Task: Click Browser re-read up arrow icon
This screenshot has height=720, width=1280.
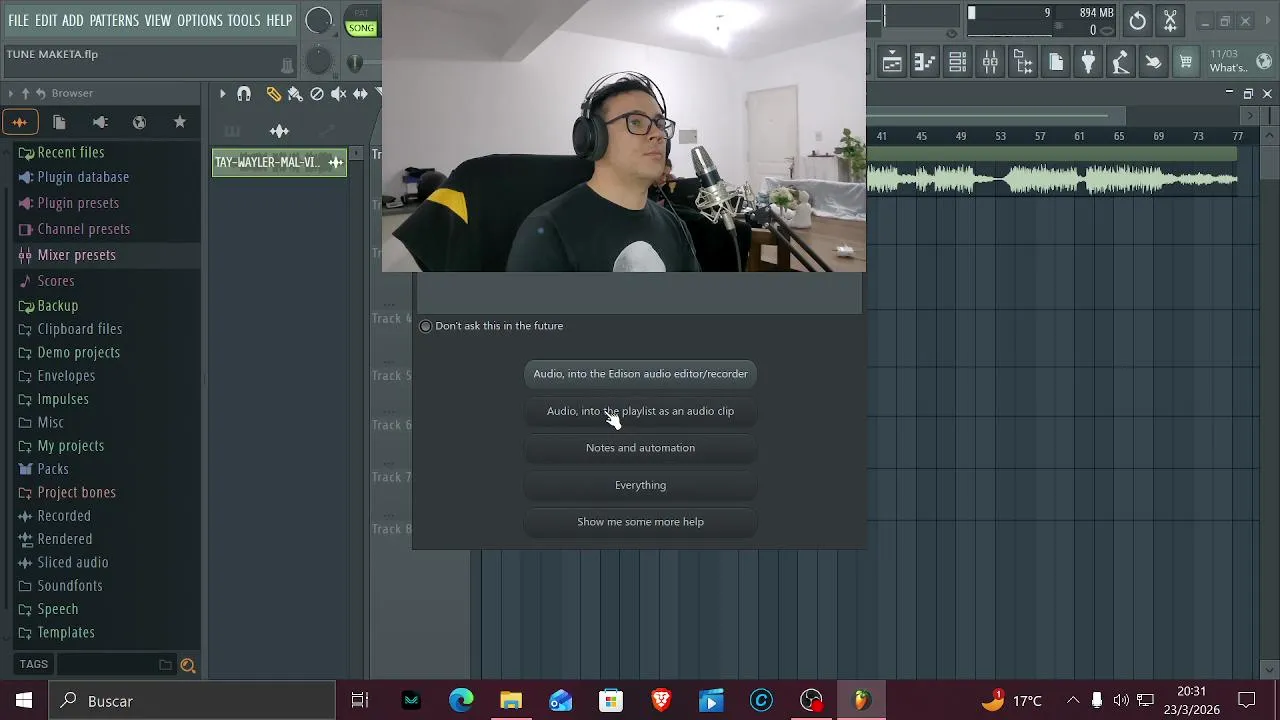Action: (x=26, y=93)
